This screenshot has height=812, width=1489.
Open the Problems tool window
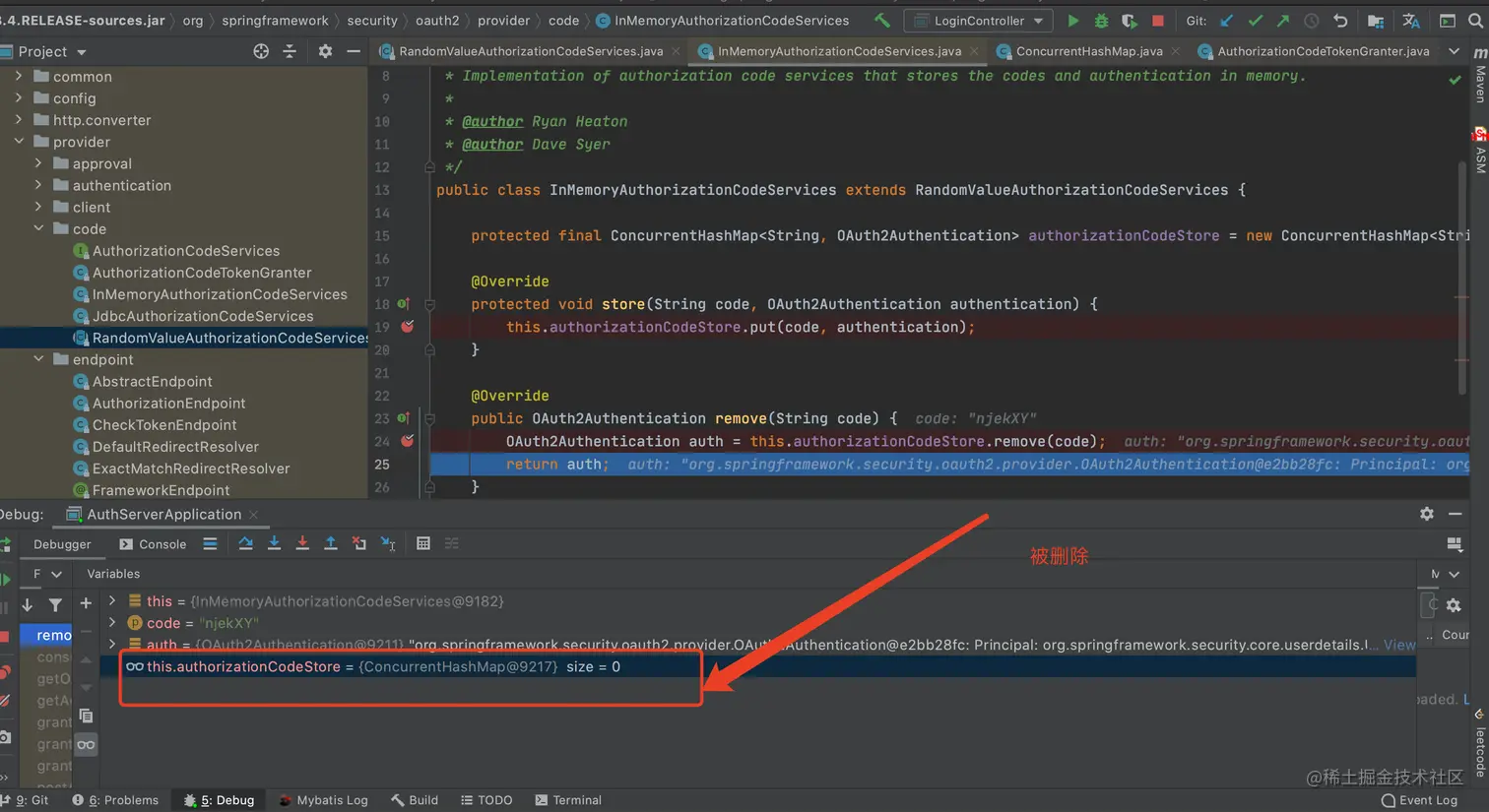point(115,800)
